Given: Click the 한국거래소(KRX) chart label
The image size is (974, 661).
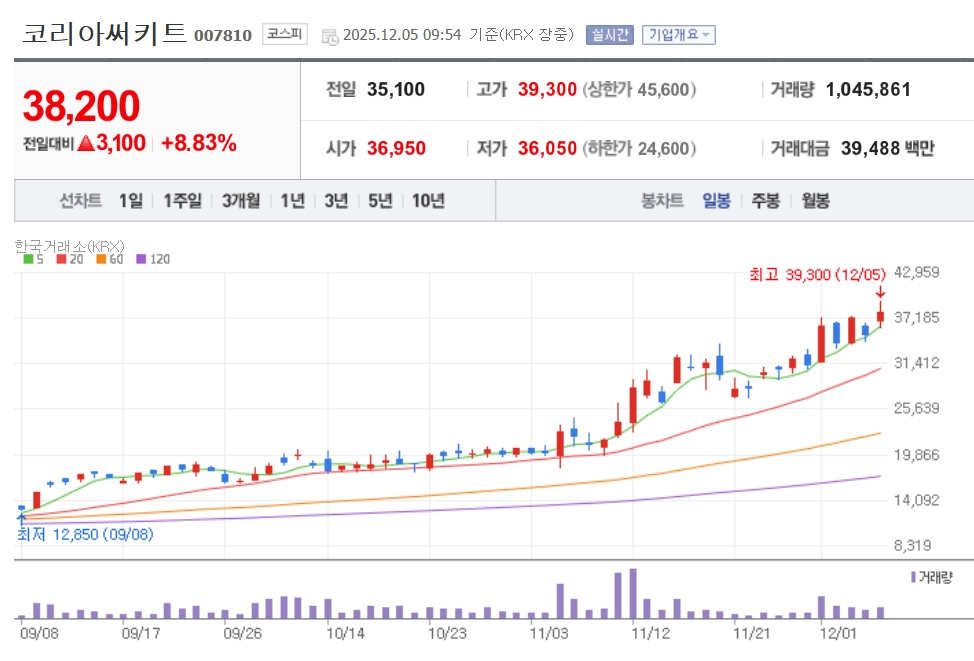Looking at the screenshot, I should pos(70,247).
